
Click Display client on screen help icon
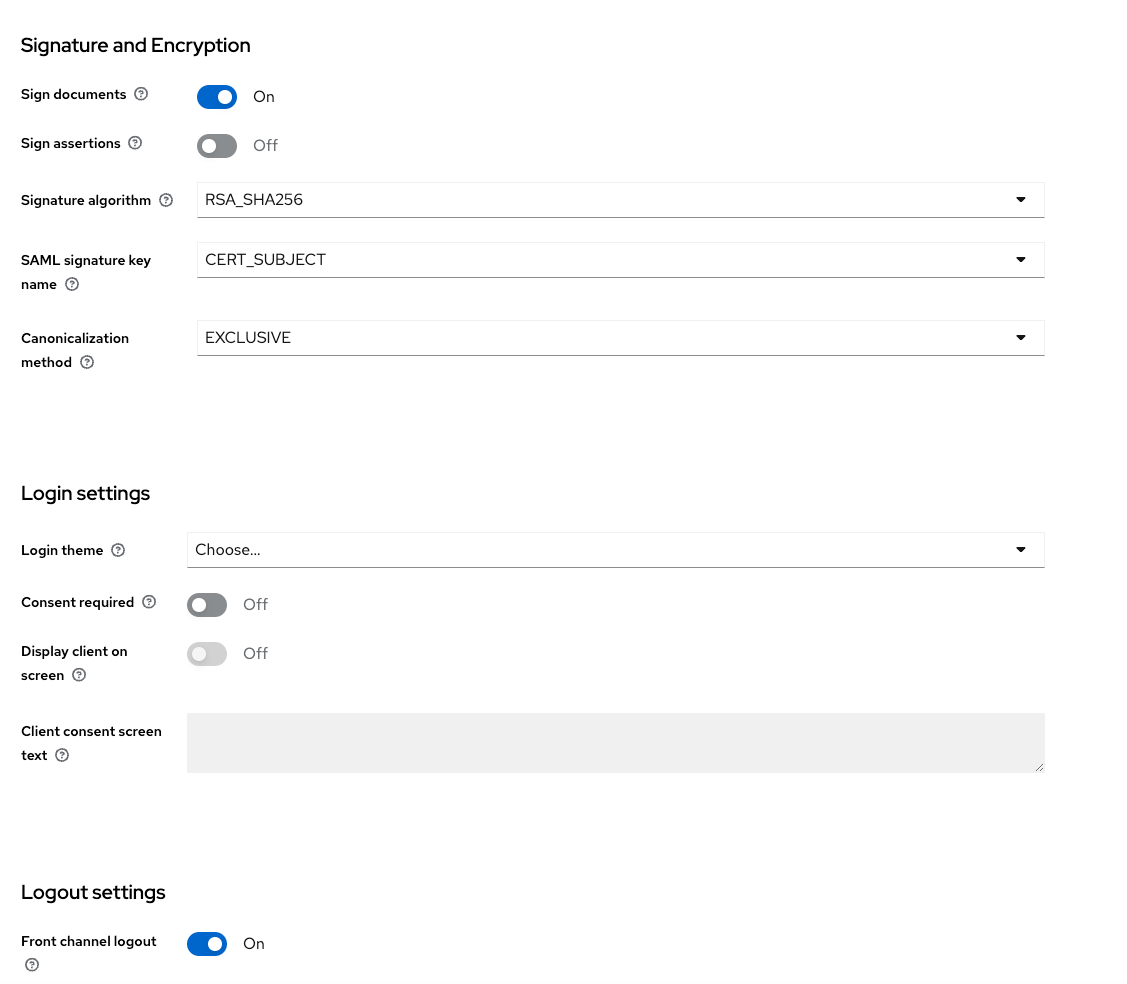click(79, 675)
